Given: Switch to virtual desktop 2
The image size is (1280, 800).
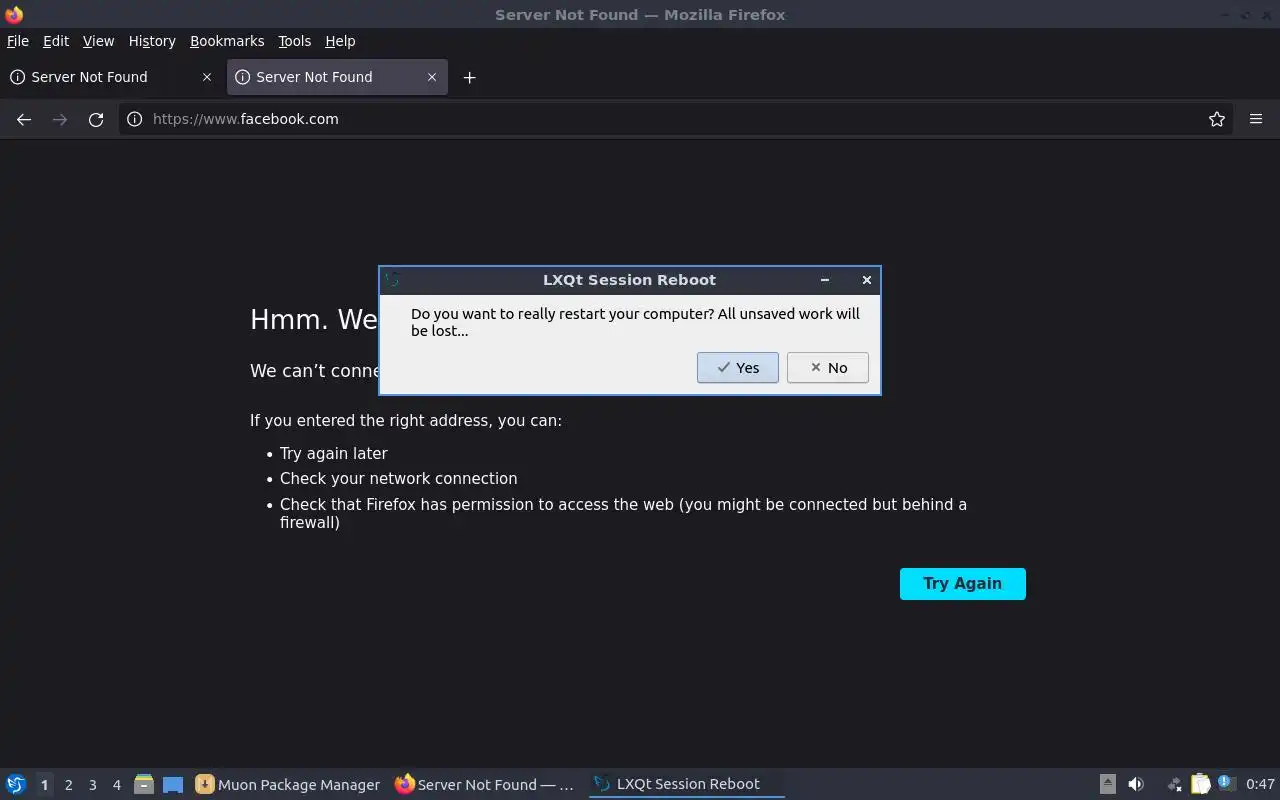Looking at the screenshot, I should click(x=68, y=785).
